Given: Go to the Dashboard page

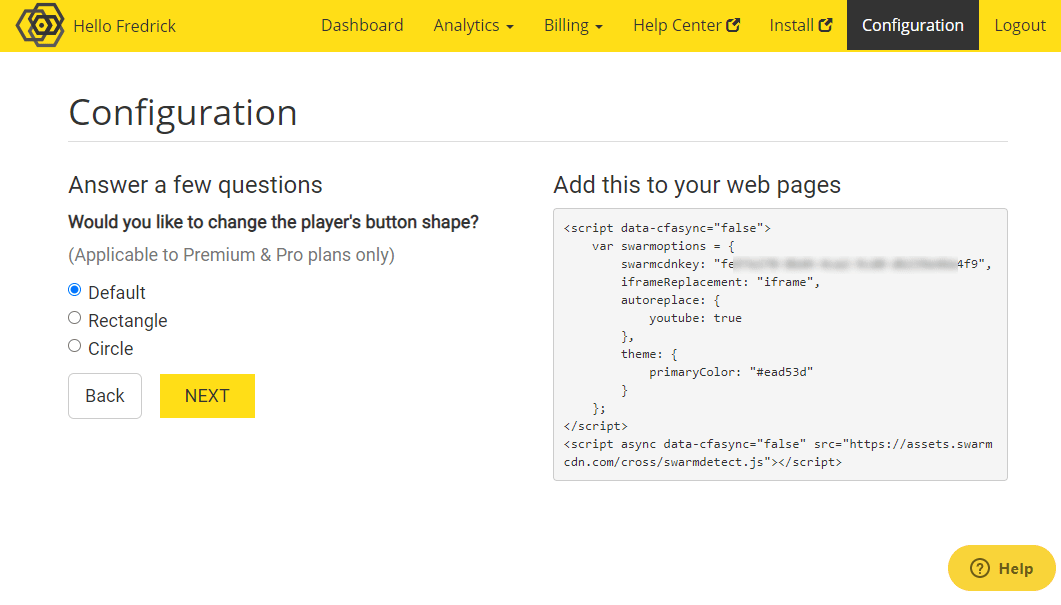Looking at the screenshot, I should (362, 25).
